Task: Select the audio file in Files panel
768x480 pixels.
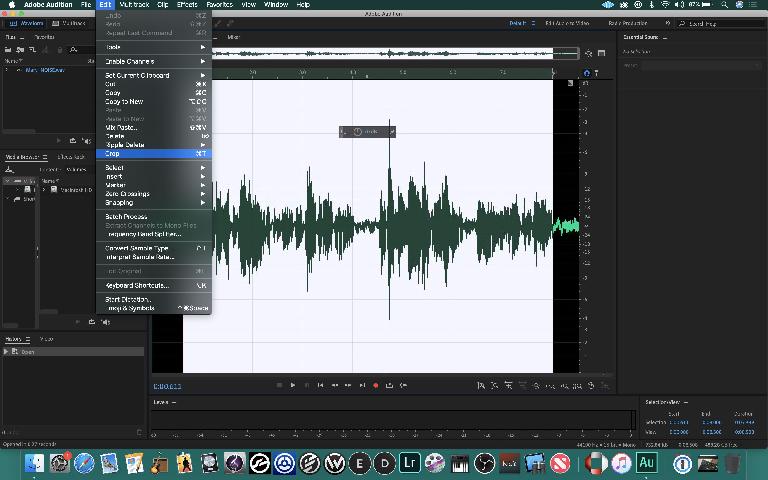Action: tap(45, 71)
